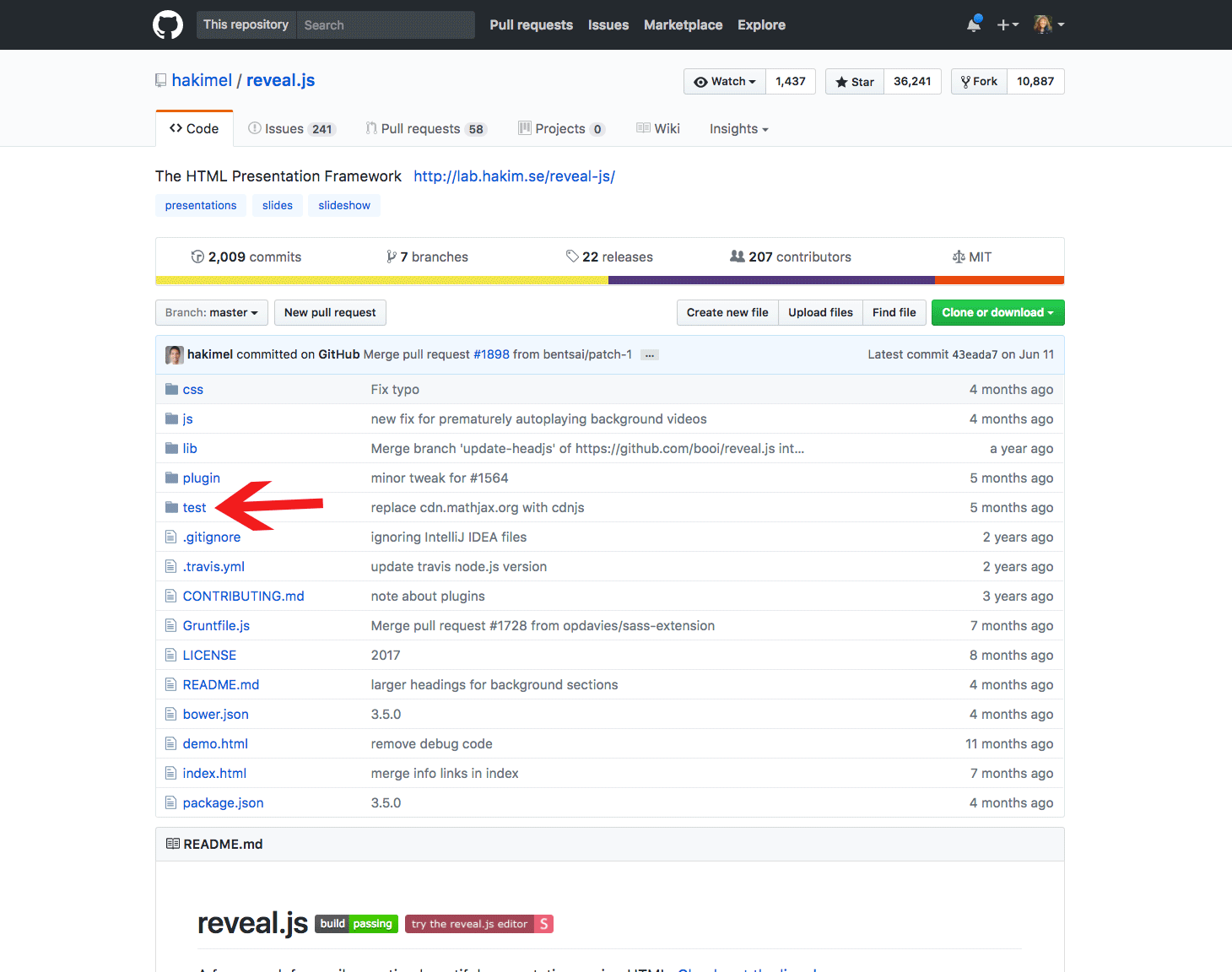Open the Insights menu
This screenshot has height=972, width=1232.
click(738, 128)
